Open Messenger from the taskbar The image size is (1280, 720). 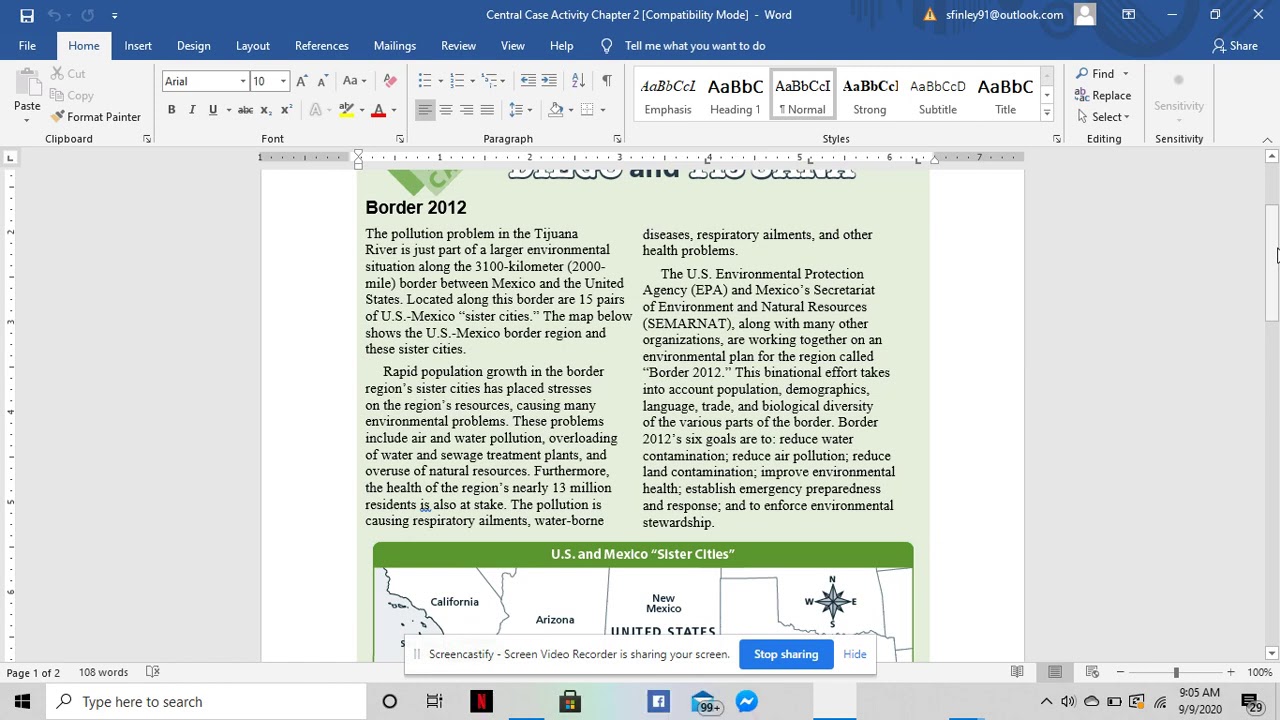(x=746, y=702)
